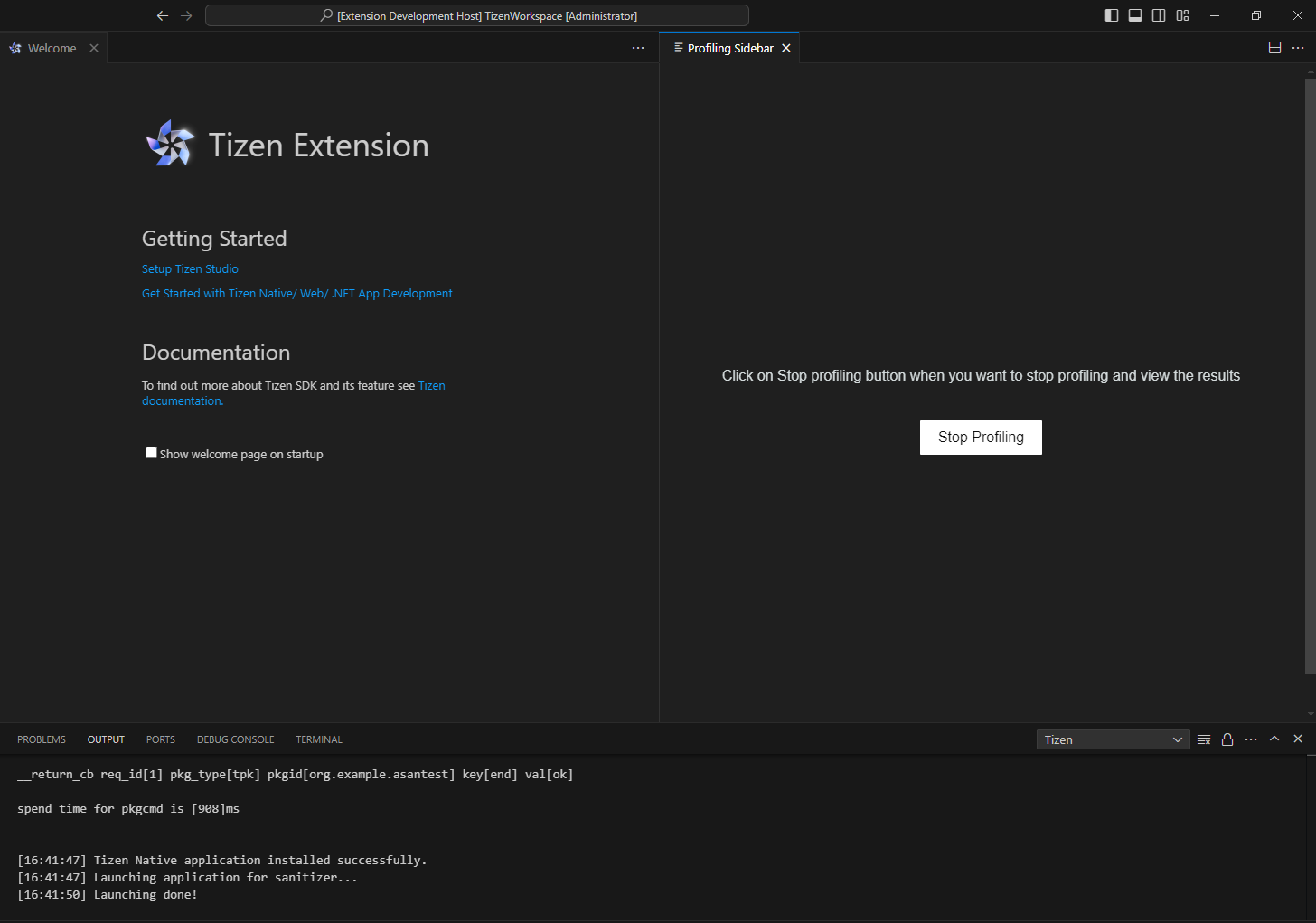Open more actions menu in output panel
Image resolution: width=1316 pixels, height=923 pixels.
click(x=1251, y=739)
